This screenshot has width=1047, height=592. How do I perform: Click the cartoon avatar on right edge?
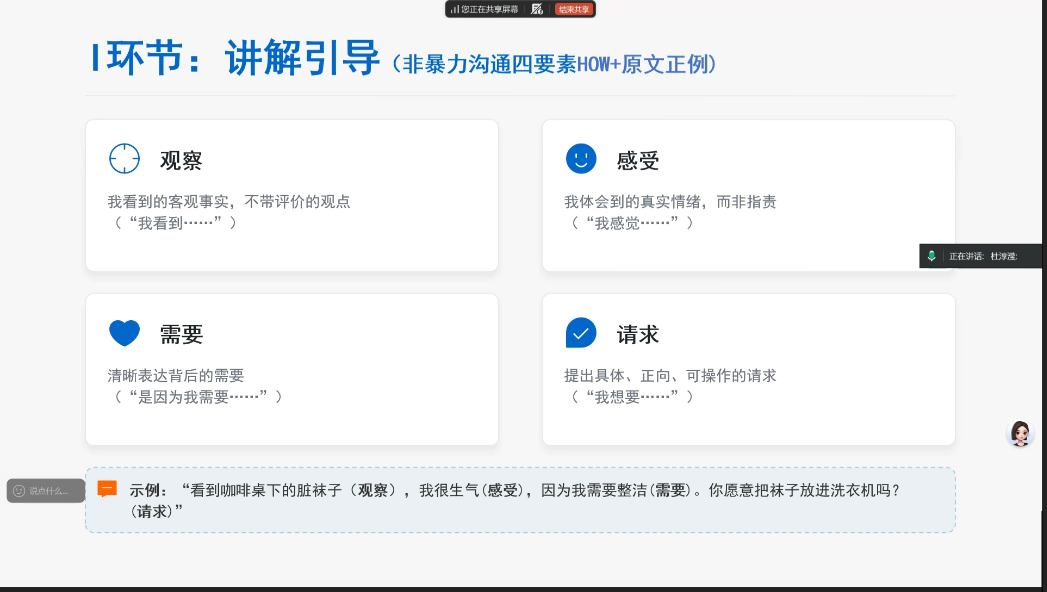coord(1020,433)
